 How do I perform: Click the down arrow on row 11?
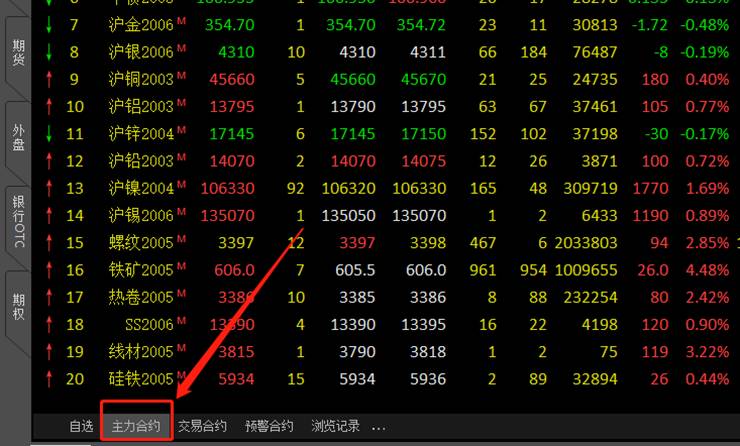(x=49, y=134)
